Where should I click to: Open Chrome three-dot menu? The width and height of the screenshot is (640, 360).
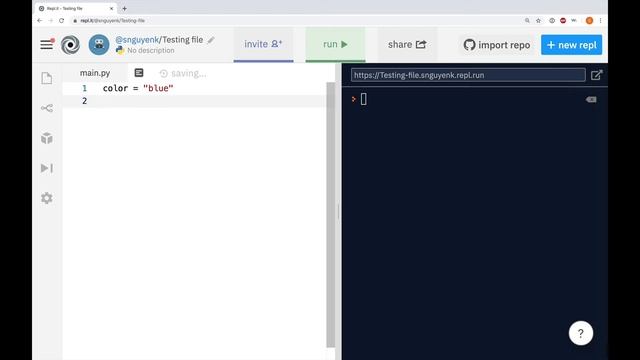(600, 20)
